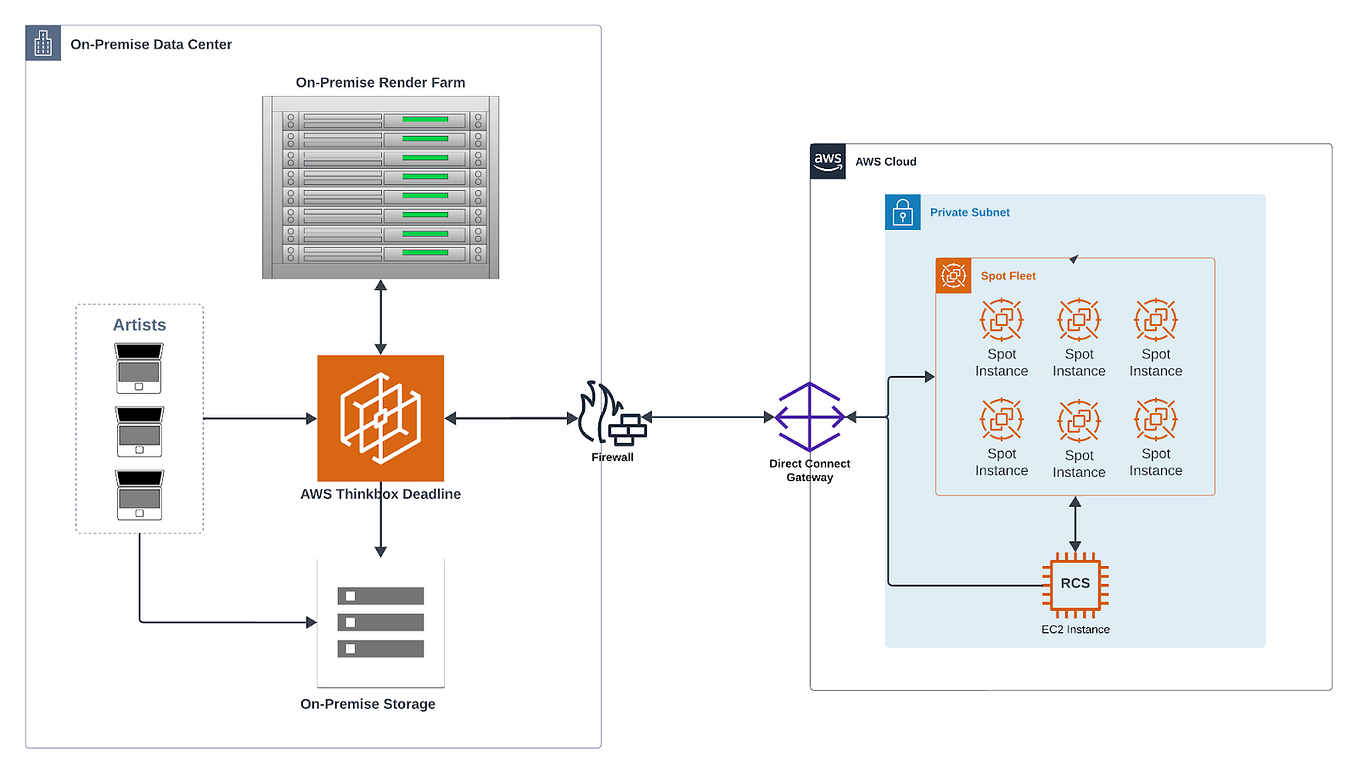Screen dimensions: 1358x774
Task: Select the AWS Cloud logo
Action: click(x=827, y=161)
